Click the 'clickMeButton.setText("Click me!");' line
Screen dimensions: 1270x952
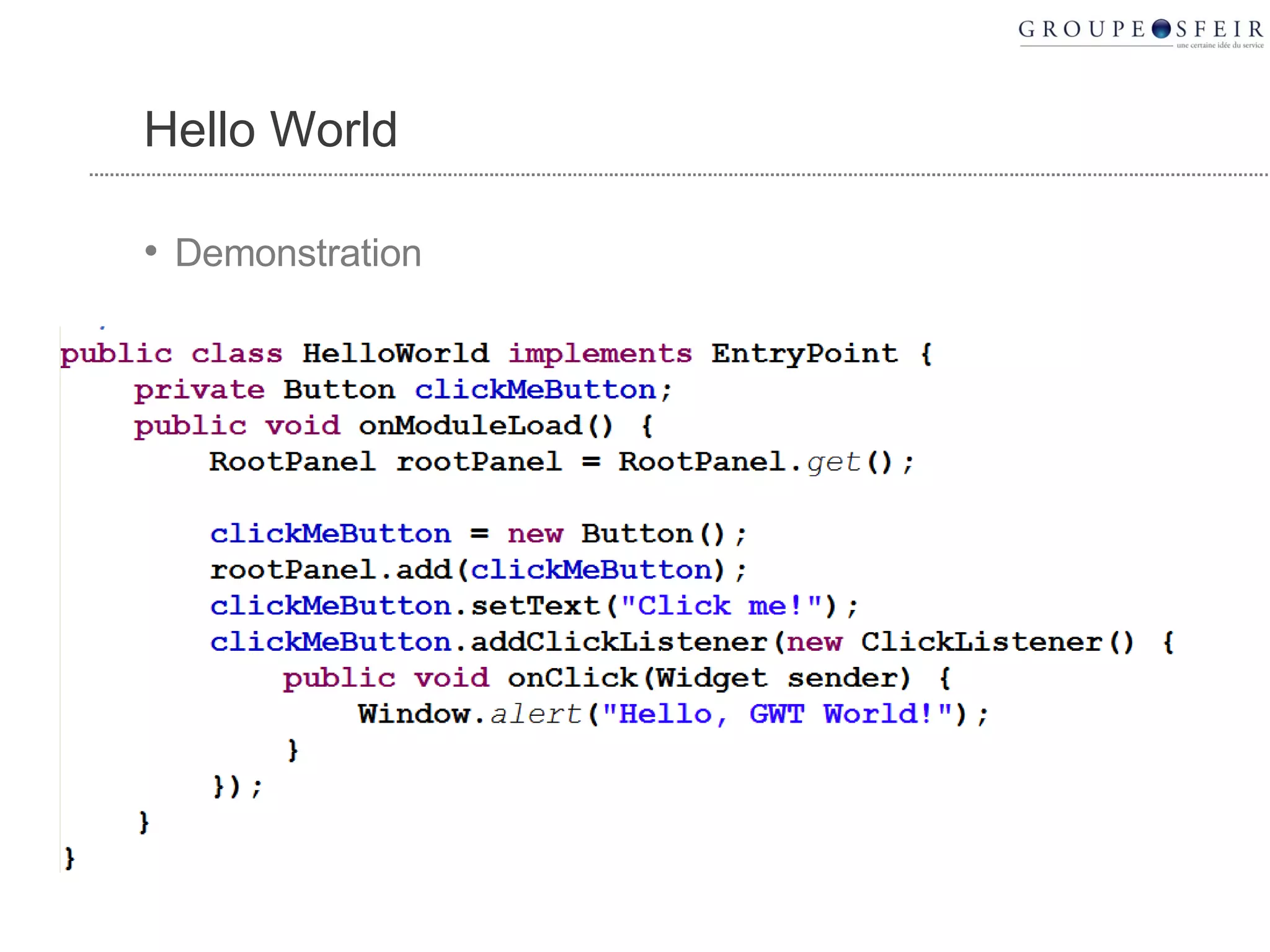click(534, 606)
